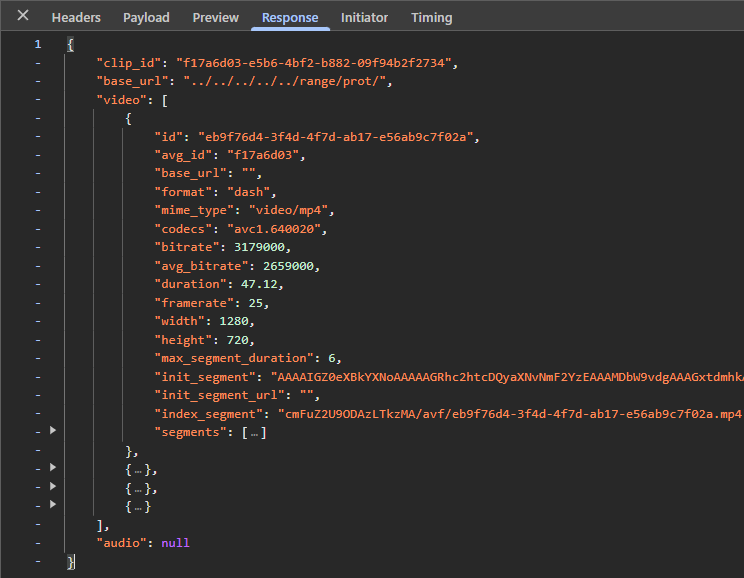Expand the segments array fold arrow

click(x=53, y=431)
